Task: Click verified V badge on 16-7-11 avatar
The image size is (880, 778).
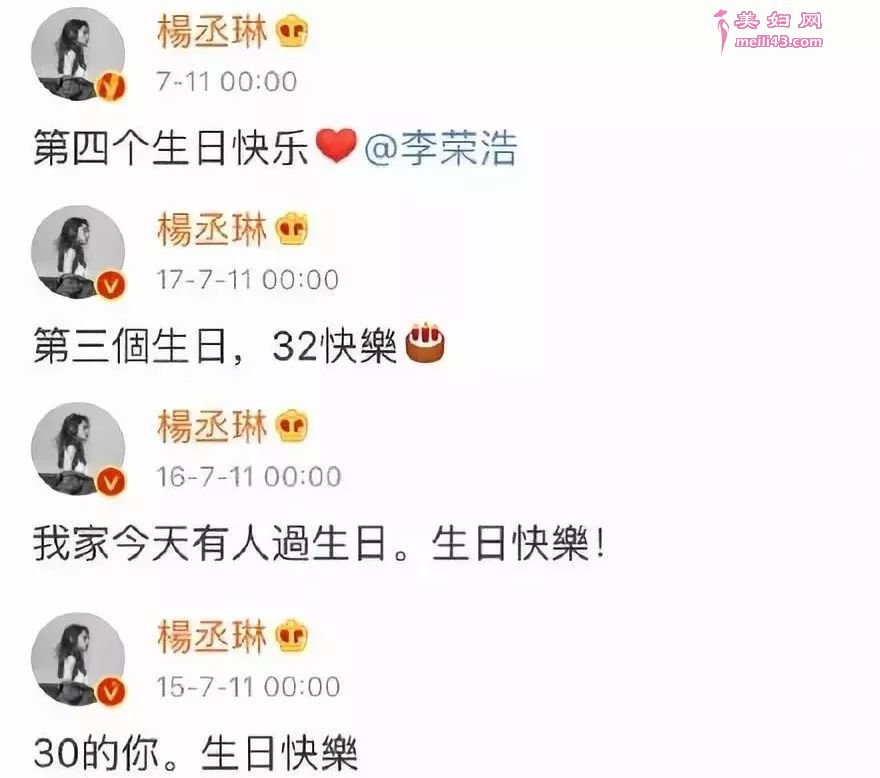Action: click(111, 482)
